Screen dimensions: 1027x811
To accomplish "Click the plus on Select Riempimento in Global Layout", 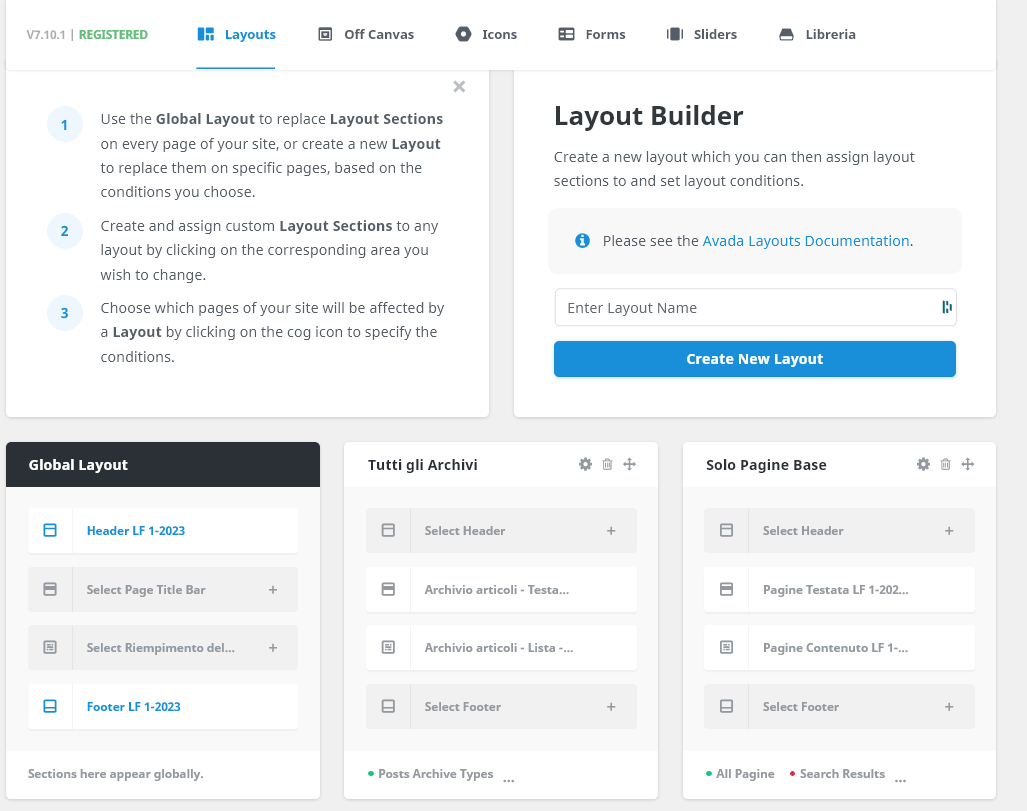I will [272, 647].
